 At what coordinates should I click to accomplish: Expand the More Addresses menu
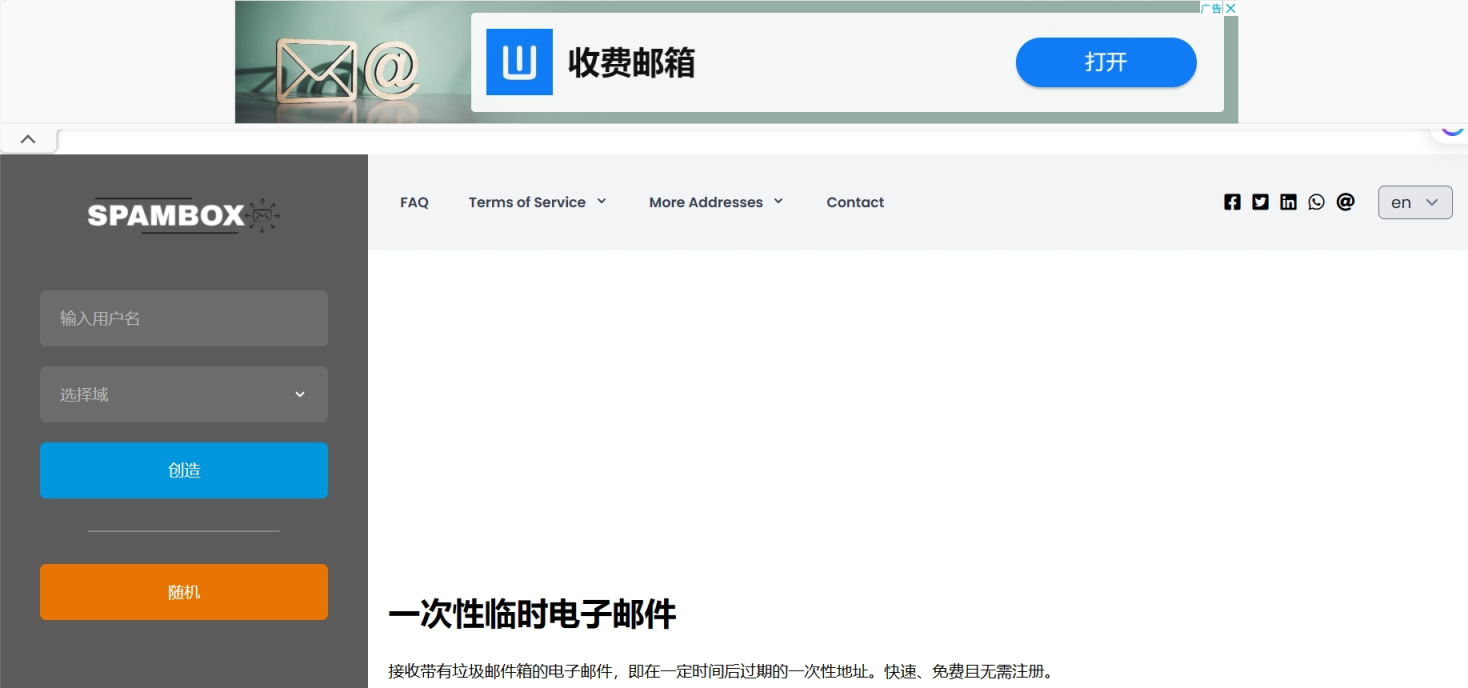pyautogui.click(x=715, y=202)
